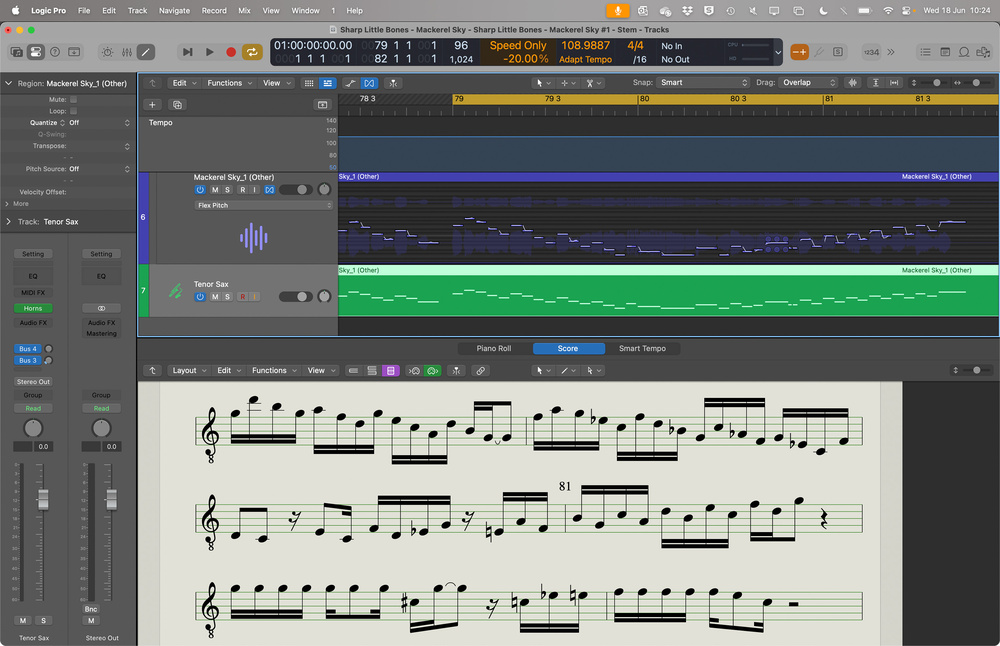Click the Record button in transport
This screenshot has width=1000, height=646.
231,52
